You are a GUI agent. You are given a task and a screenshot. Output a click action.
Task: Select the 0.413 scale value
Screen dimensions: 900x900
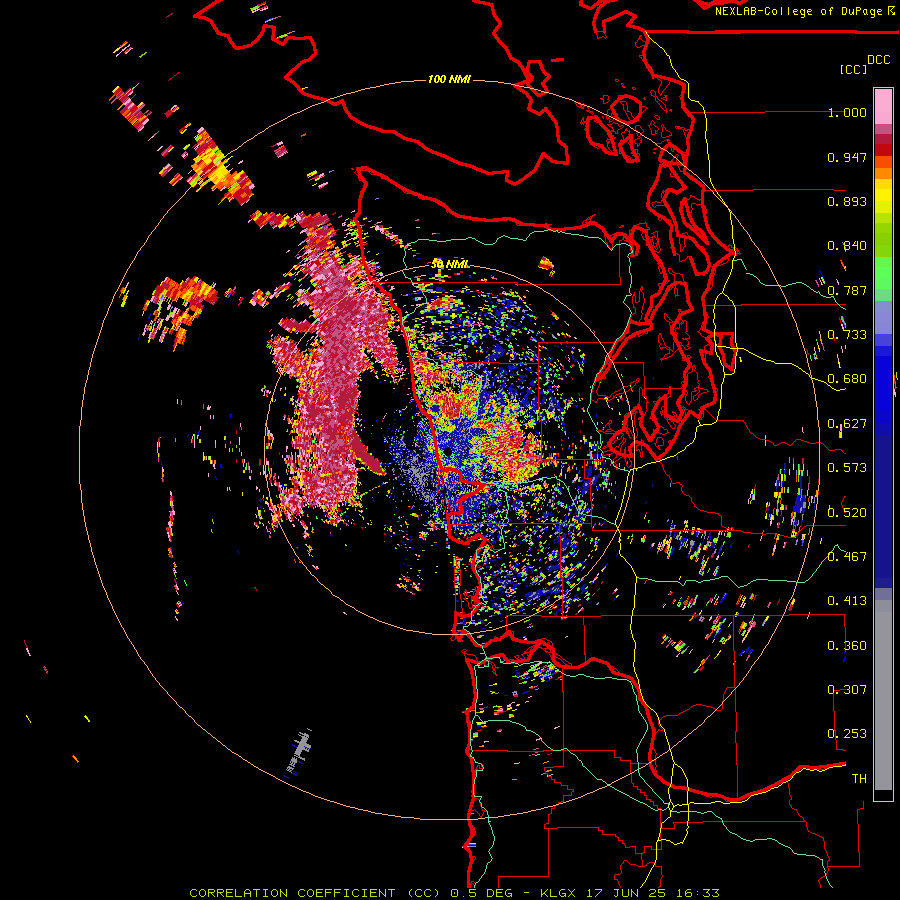pyautogui.click(x=847, y=601)
